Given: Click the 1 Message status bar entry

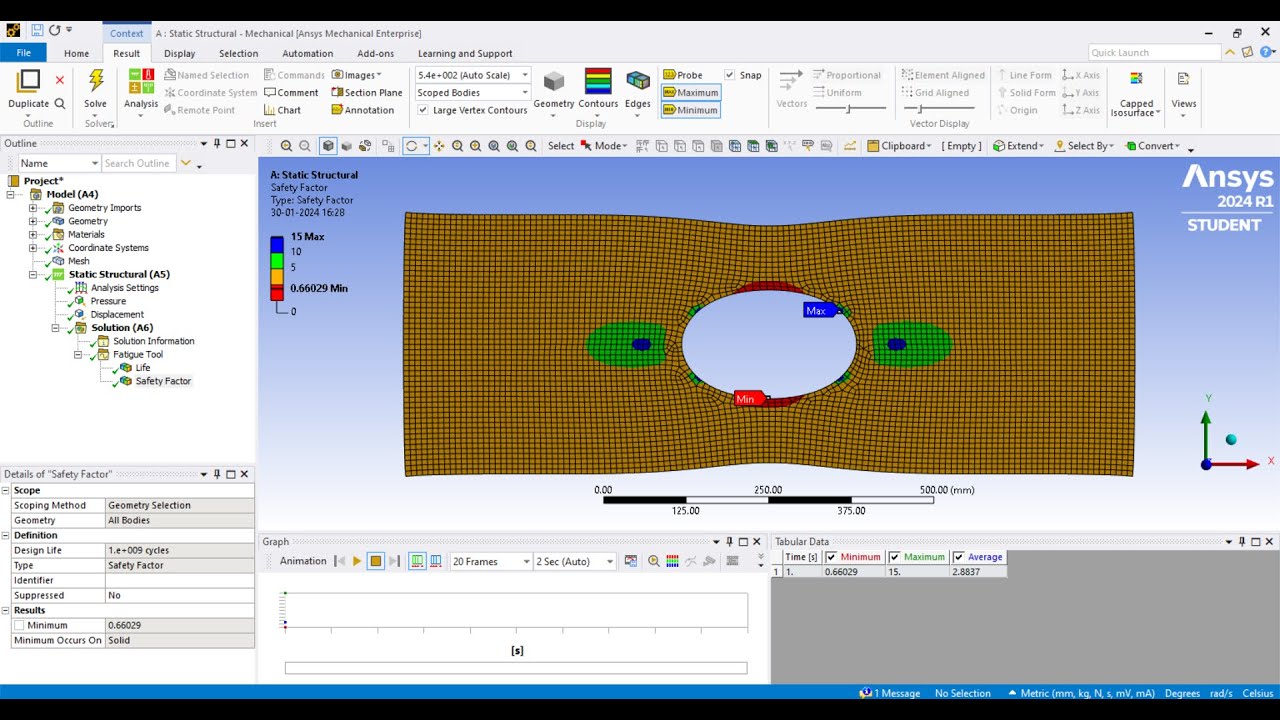Looking at the screenshot, I should (x=890, y=693).
